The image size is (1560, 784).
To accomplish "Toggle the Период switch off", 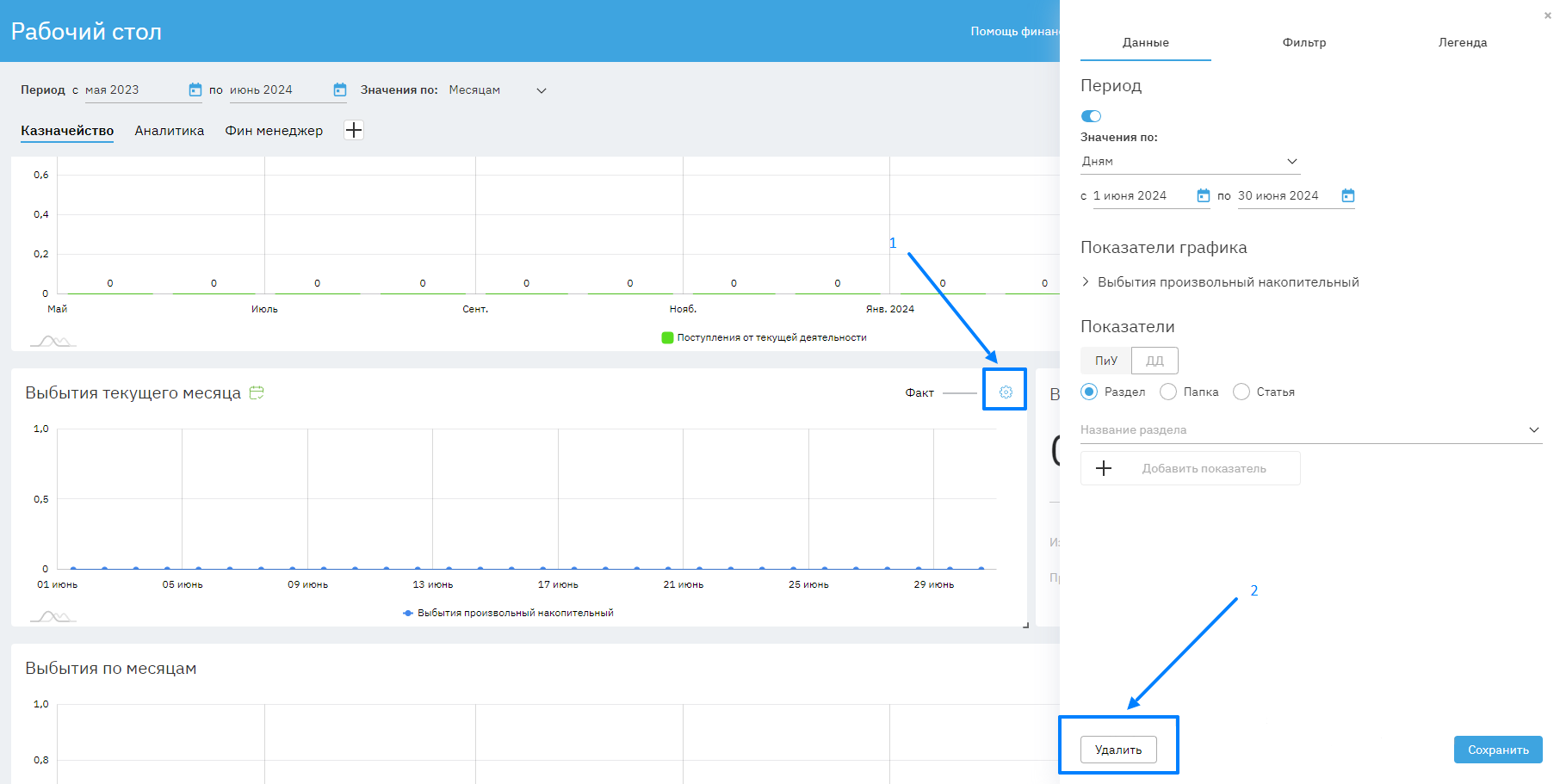I will (1091, 116).
